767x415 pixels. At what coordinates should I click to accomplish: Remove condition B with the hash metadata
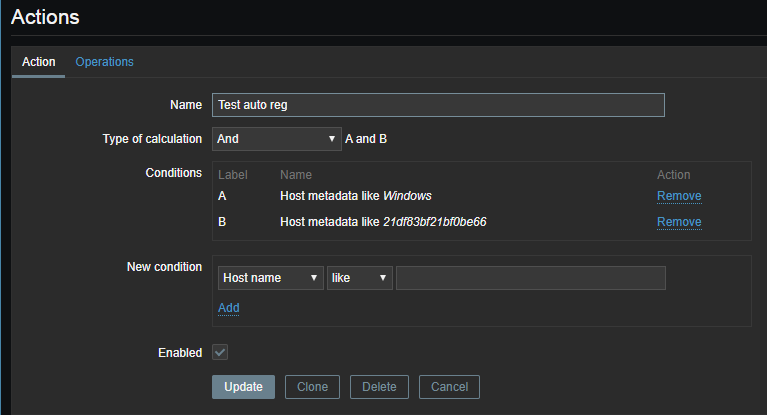coord(679,222)
